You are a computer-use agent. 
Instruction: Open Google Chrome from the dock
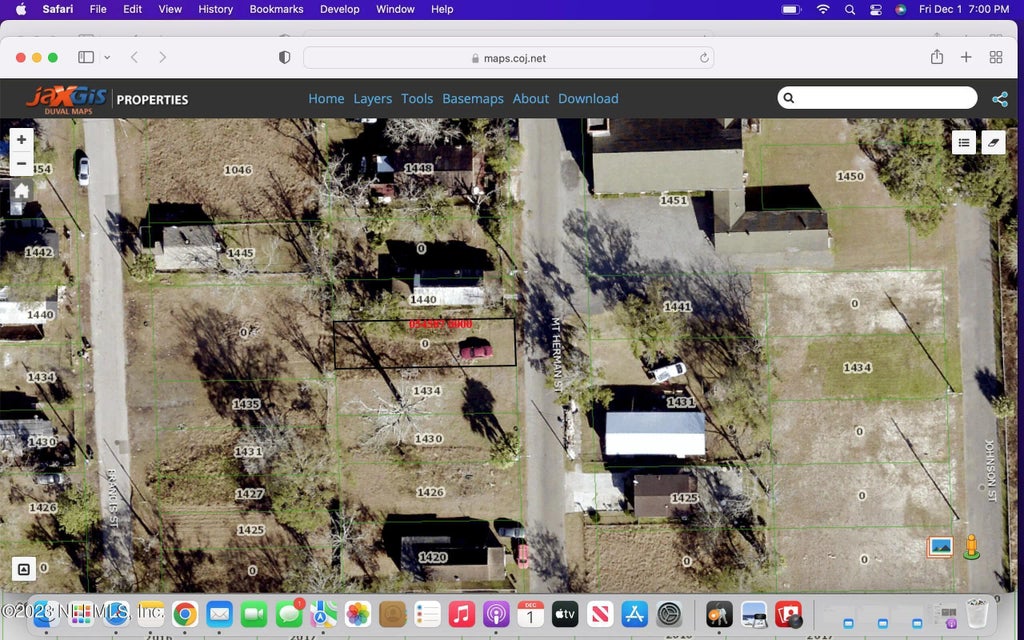185,613
